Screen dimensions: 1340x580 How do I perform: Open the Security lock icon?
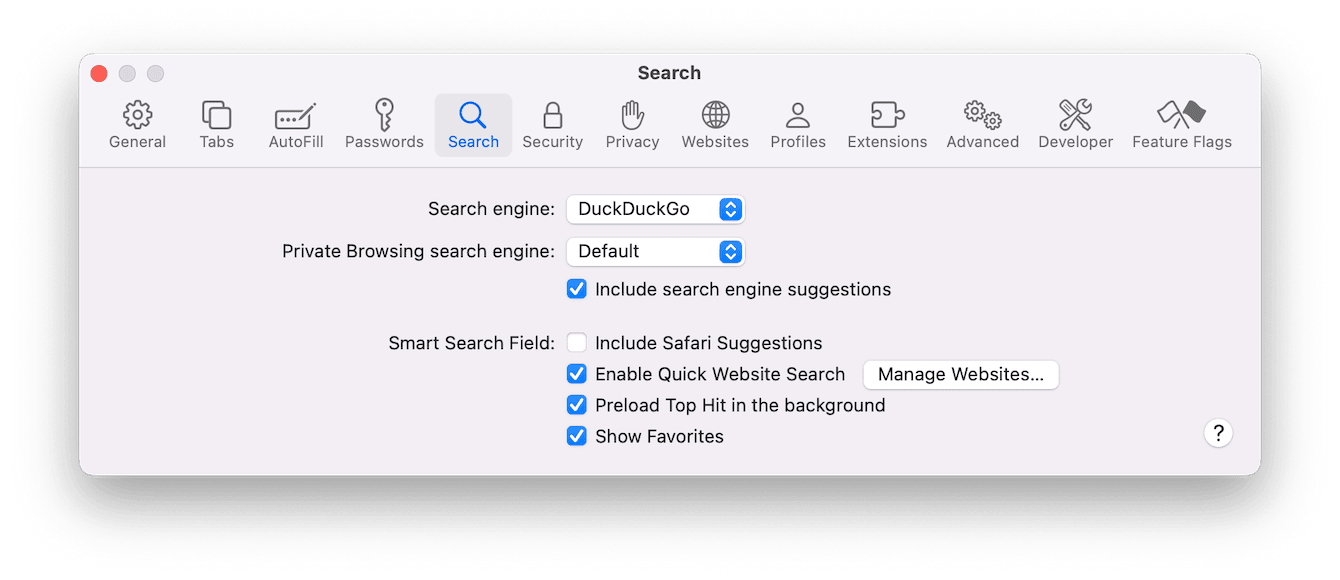(x=552, y=122)
